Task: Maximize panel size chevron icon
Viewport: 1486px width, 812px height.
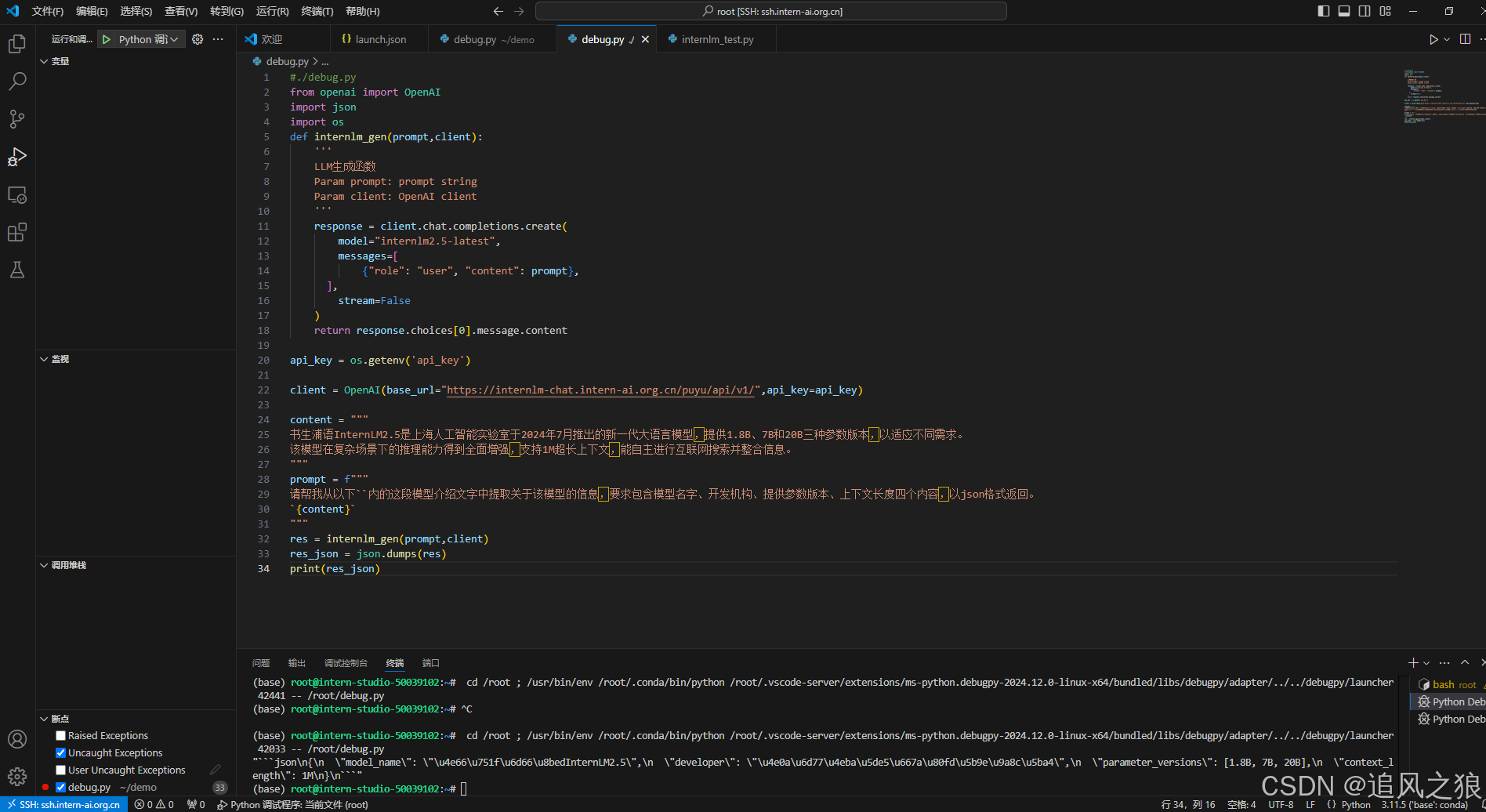Action: (1465, 663)
